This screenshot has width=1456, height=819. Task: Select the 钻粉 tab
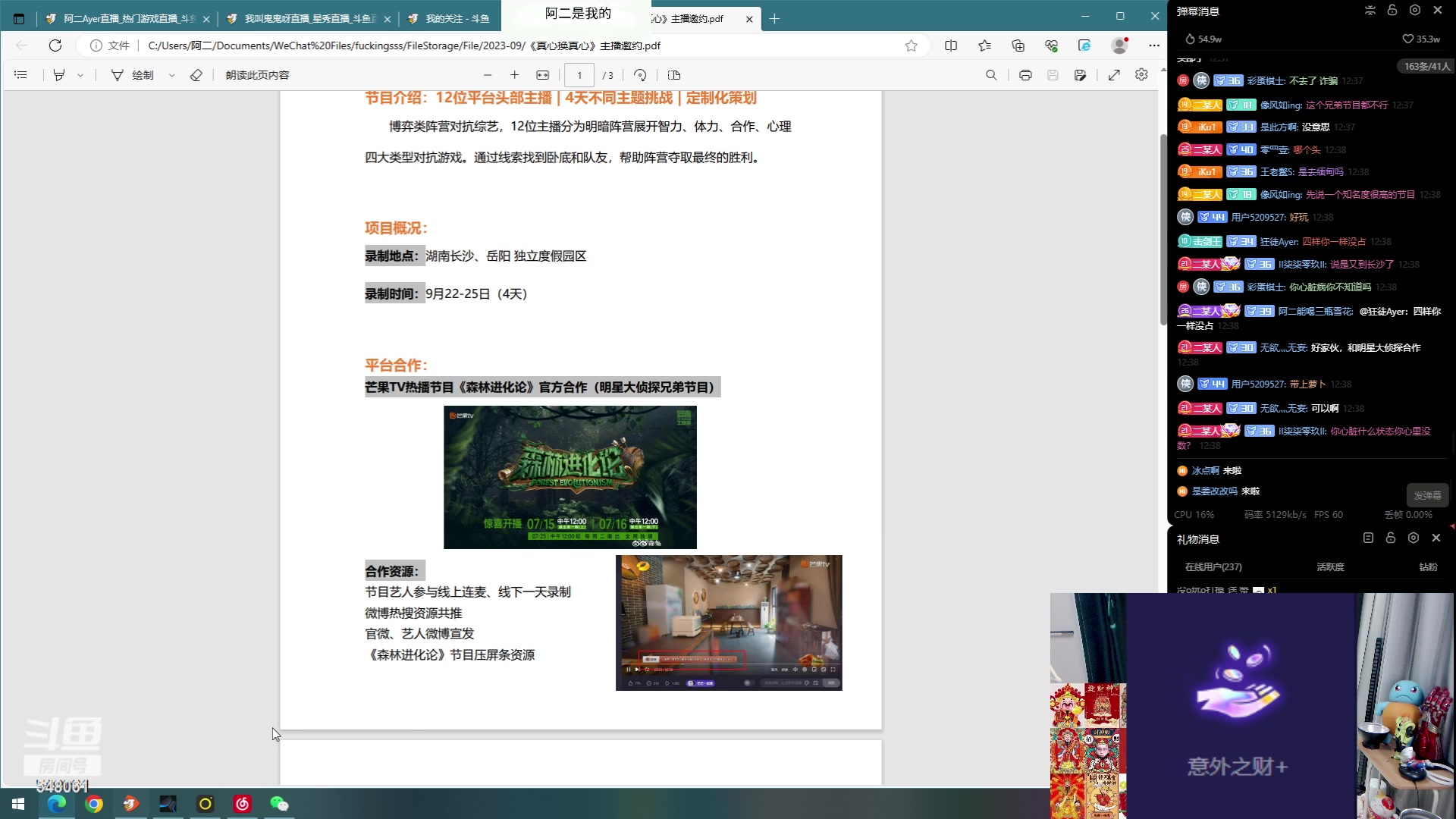pos(1428,566)
